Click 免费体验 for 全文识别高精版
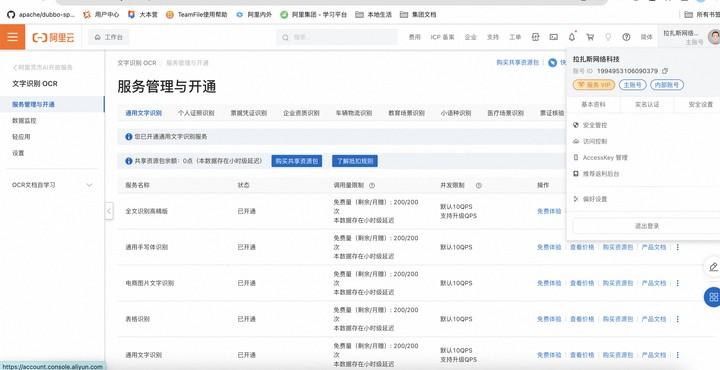The width and height of the screenshot is (720, 370). (x=549, y=211)
